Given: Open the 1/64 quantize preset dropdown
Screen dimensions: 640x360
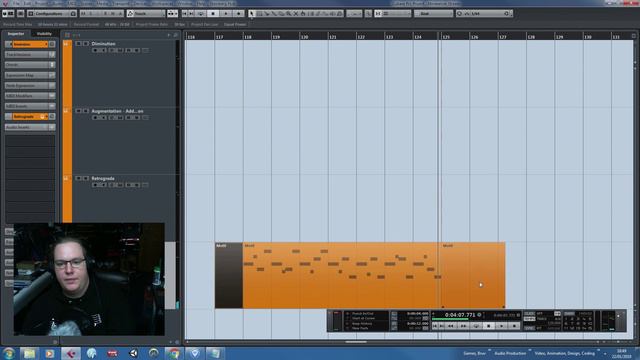Looking at the screenshot, I should (x=484, y=13).
